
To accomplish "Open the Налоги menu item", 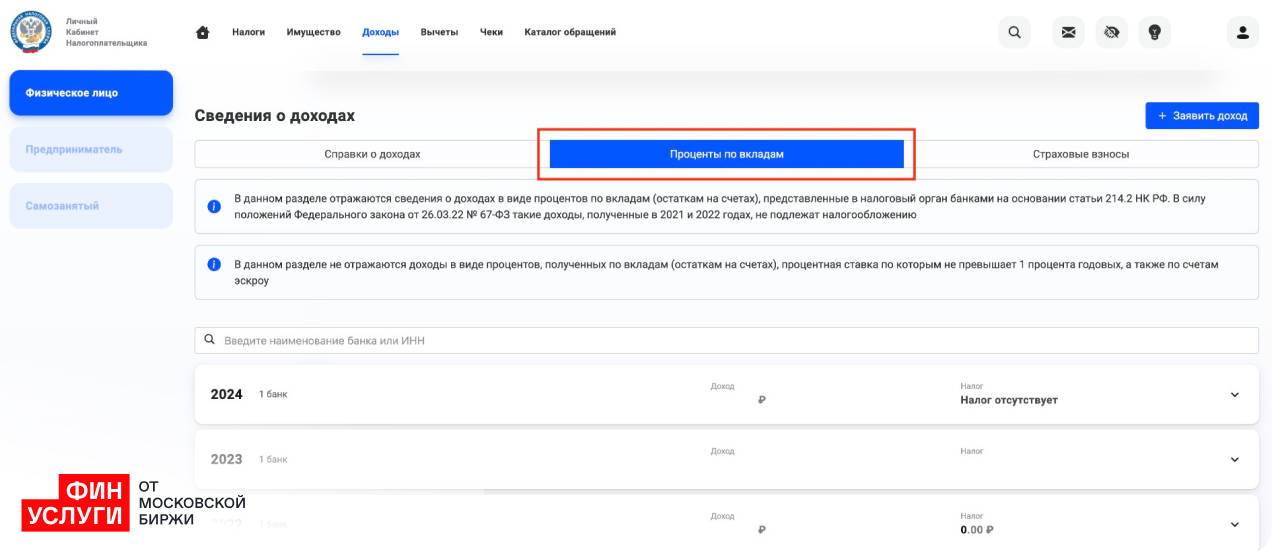I will [x=248, y=32].
